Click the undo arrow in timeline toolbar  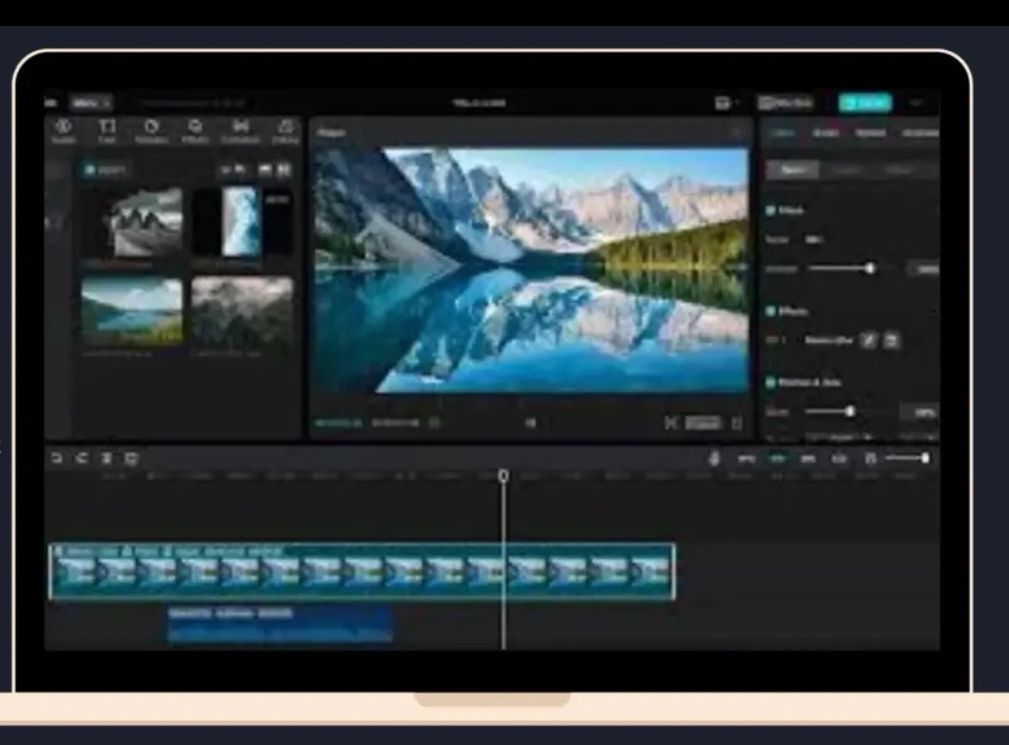56,458
